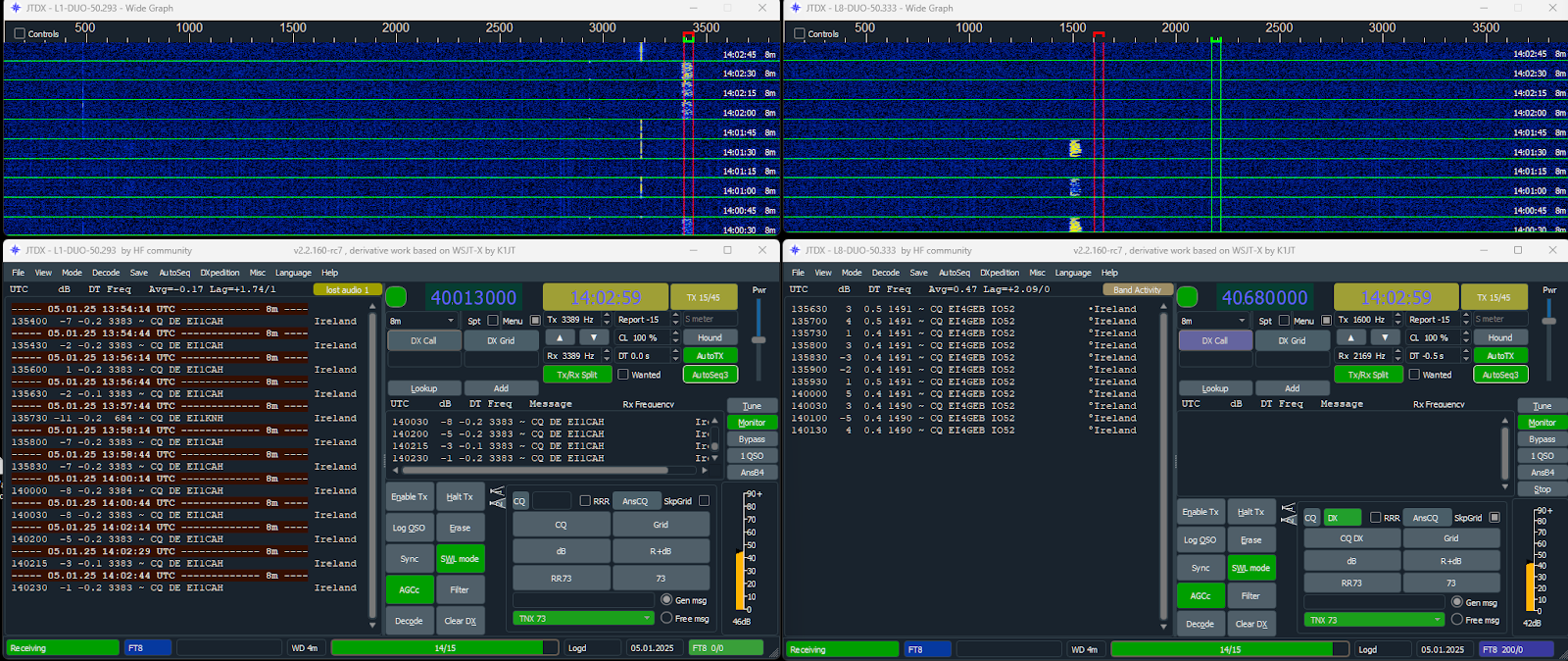Click RR73 button in L1-DUO-50.293
1568x661 pixels.
pos(561,579)
